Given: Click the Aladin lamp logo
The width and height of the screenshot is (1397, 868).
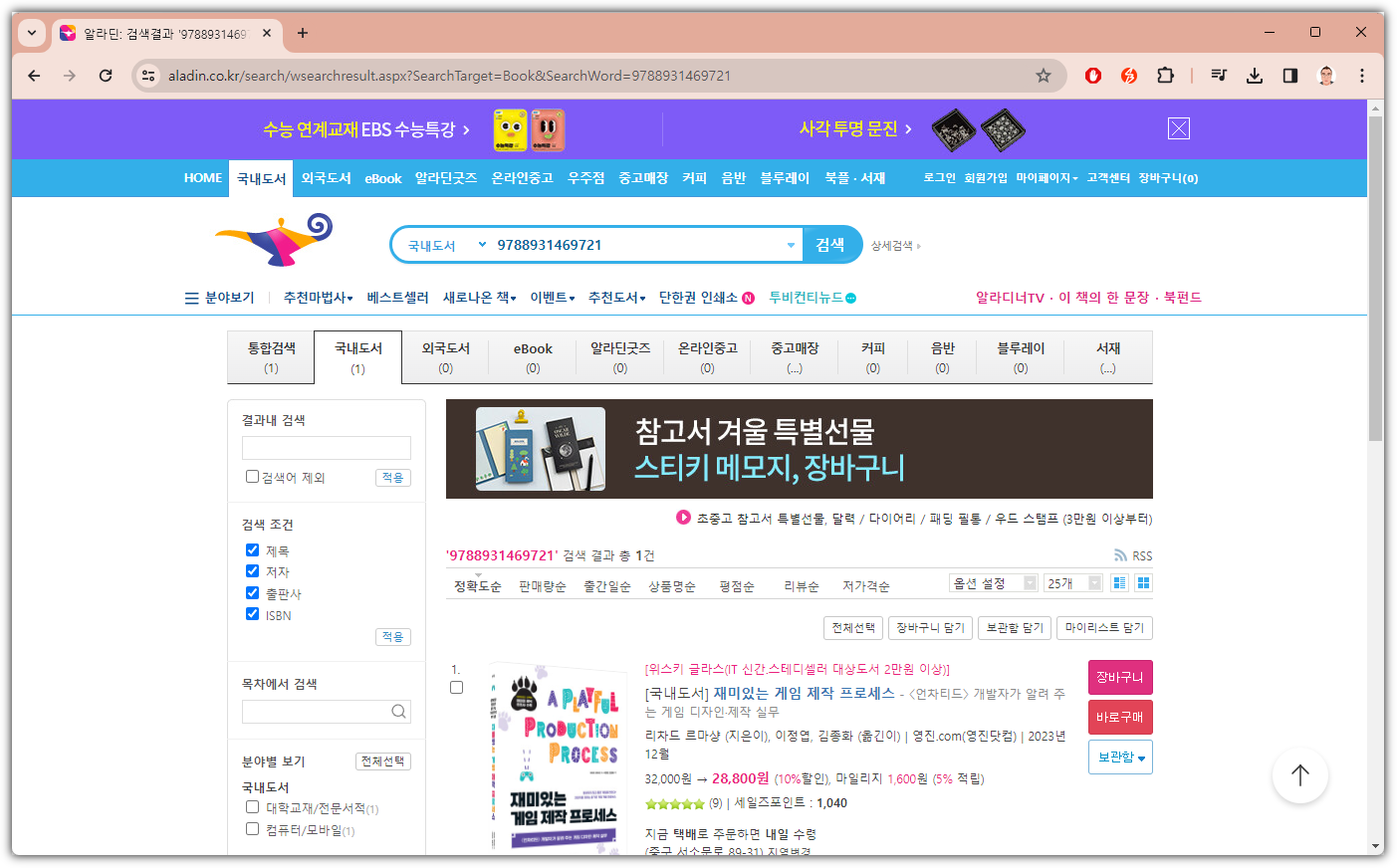Looking at the screenshot, I should [275, 239].
